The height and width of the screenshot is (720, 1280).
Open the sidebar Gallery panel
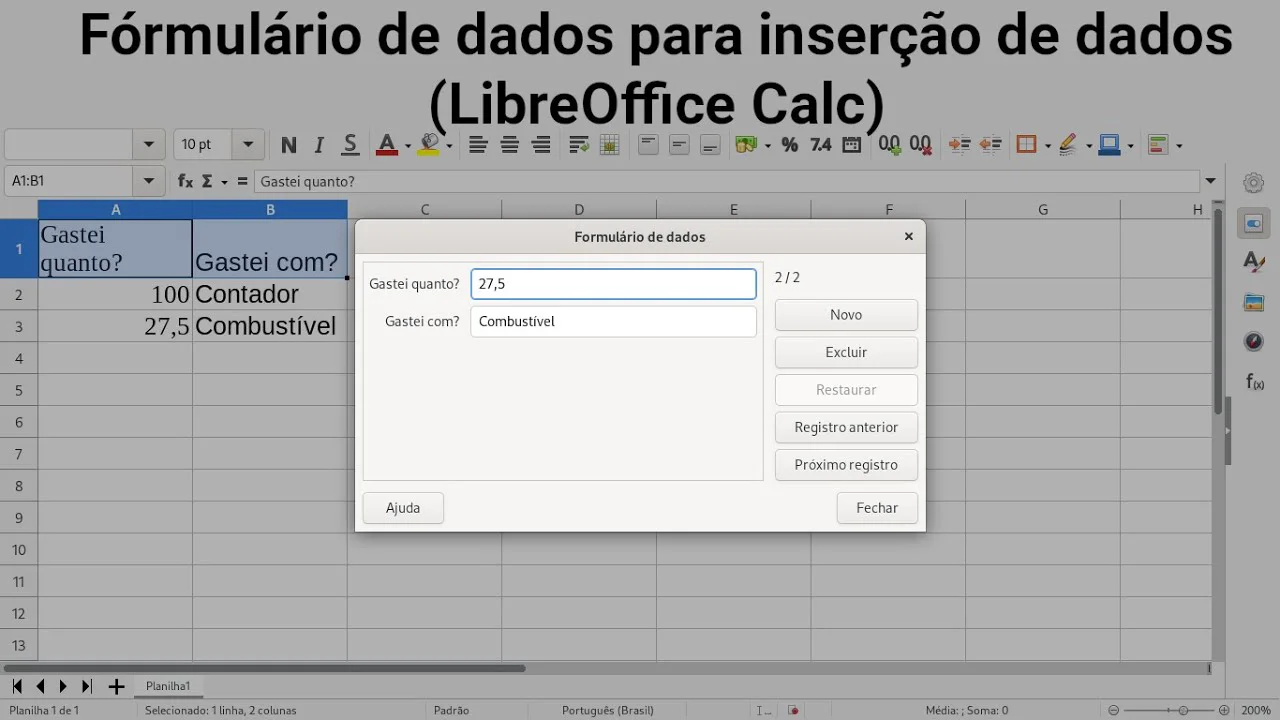[x=1254, y=302]
